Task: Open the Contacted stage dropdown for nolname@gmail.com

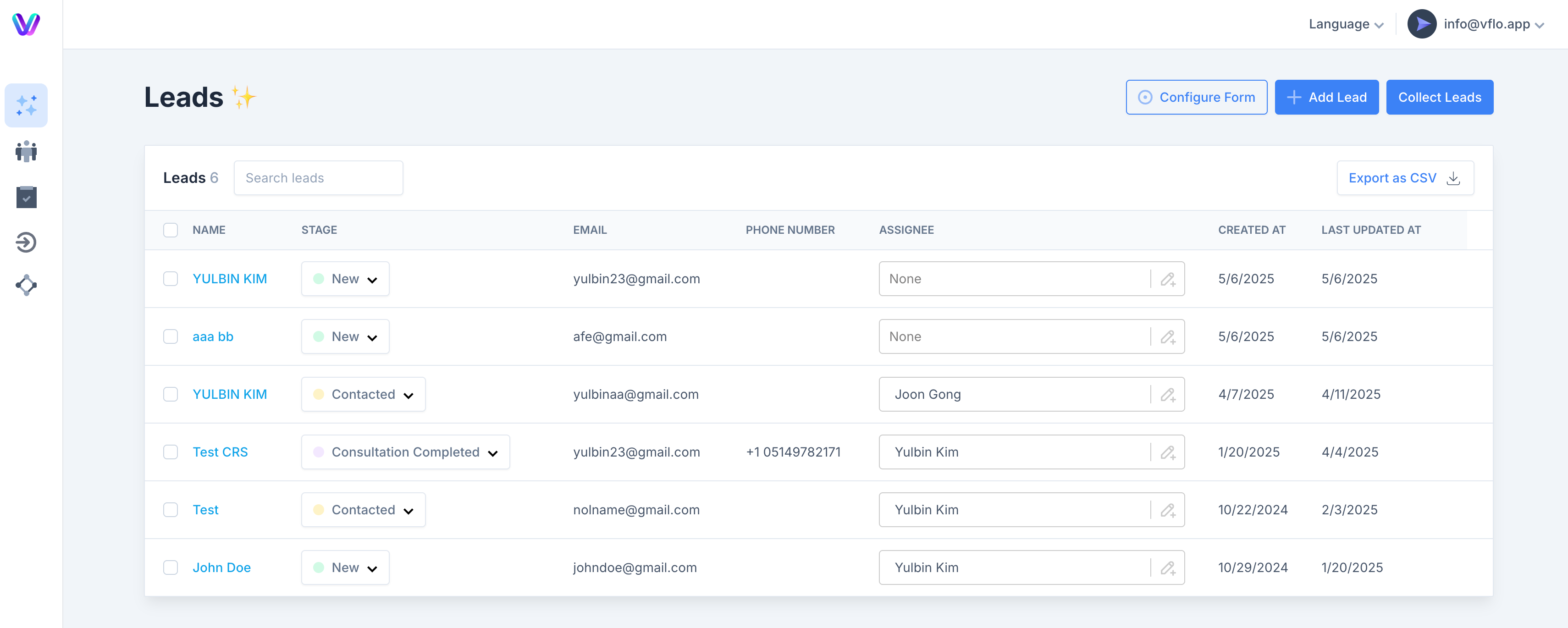Action: 364,510
